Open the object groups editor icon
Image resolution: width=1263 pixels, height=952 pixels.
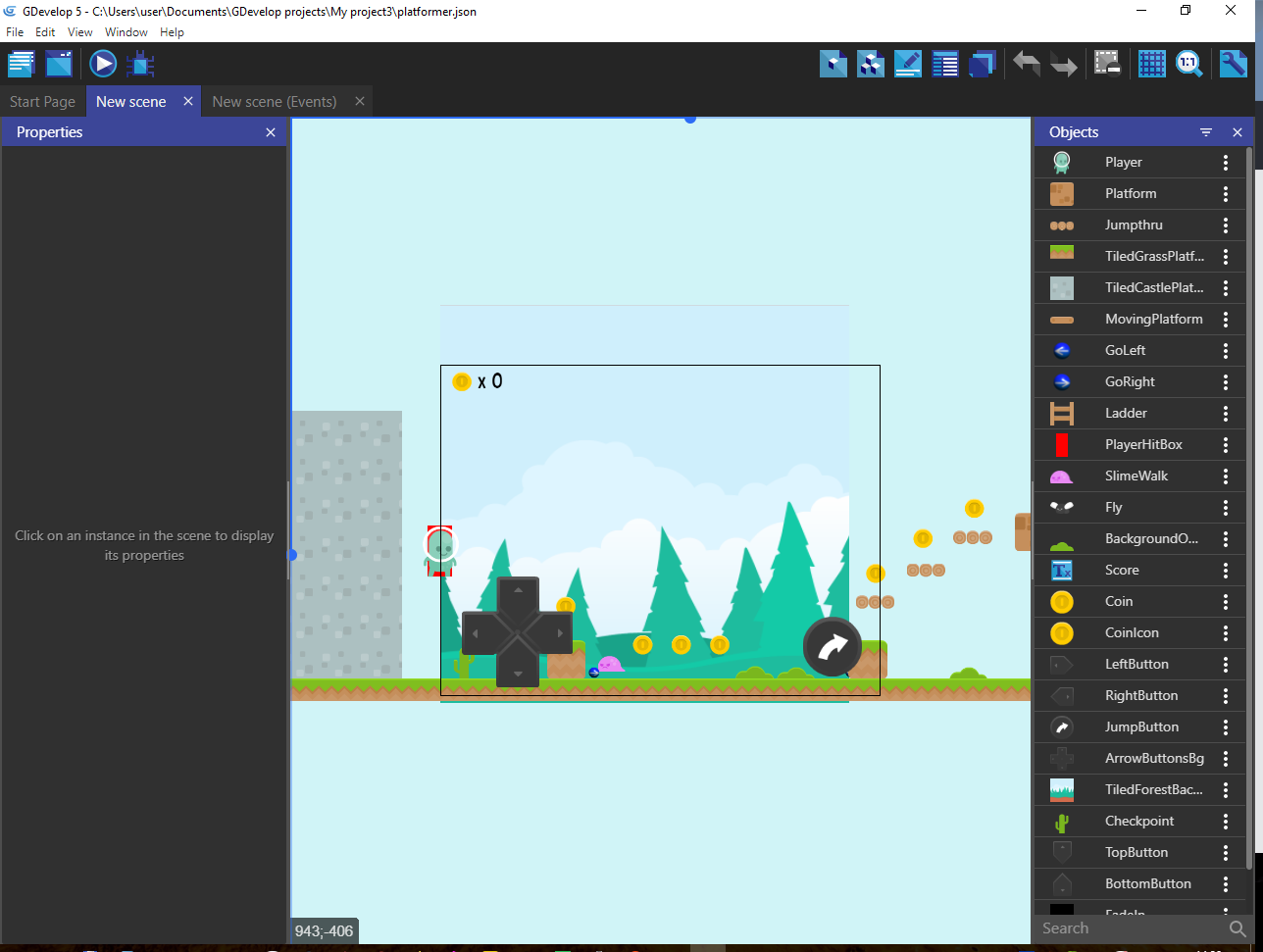coord(871,65)
